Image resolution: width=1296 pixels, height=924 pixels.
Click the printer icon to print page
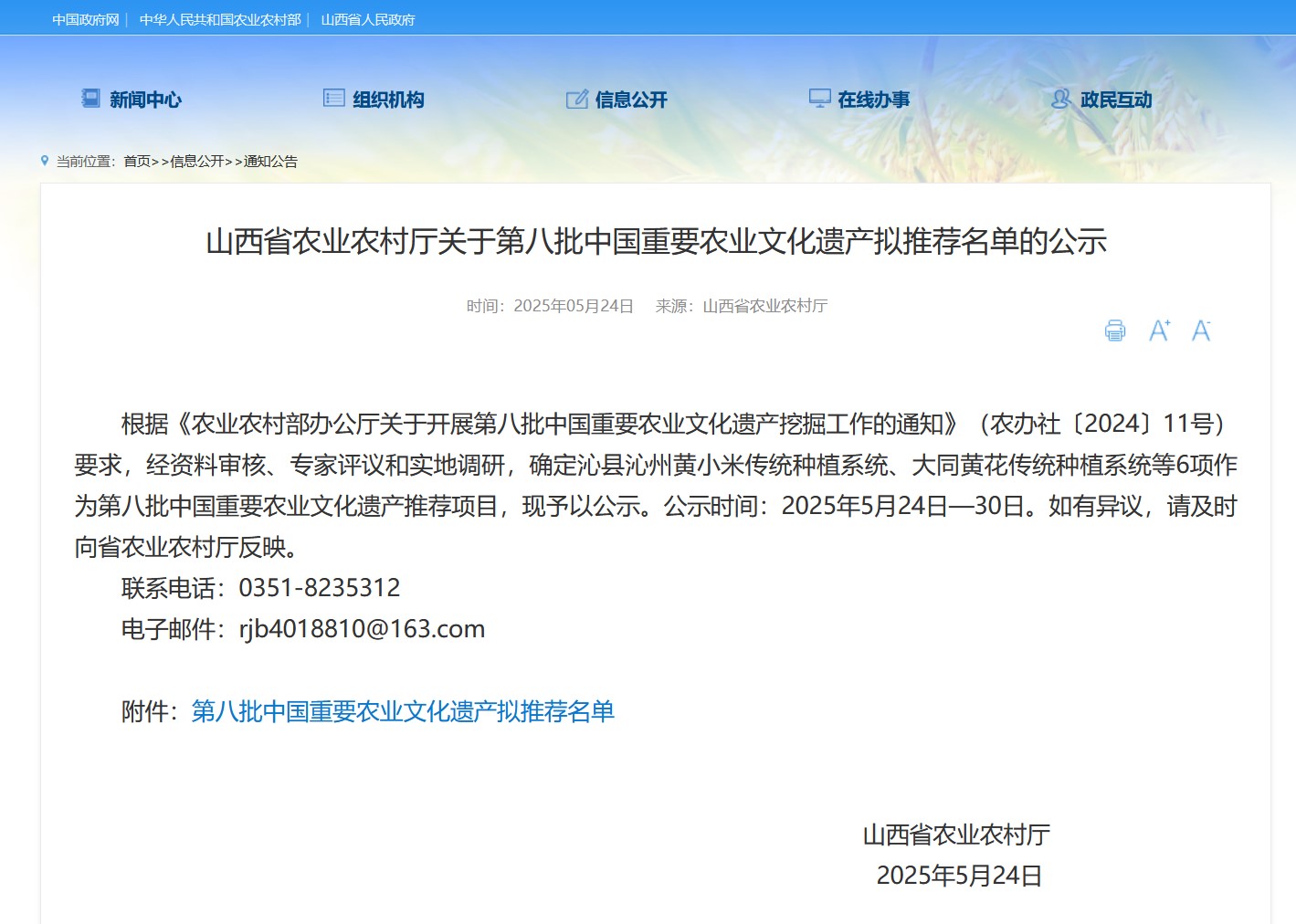coord(1114,331)
